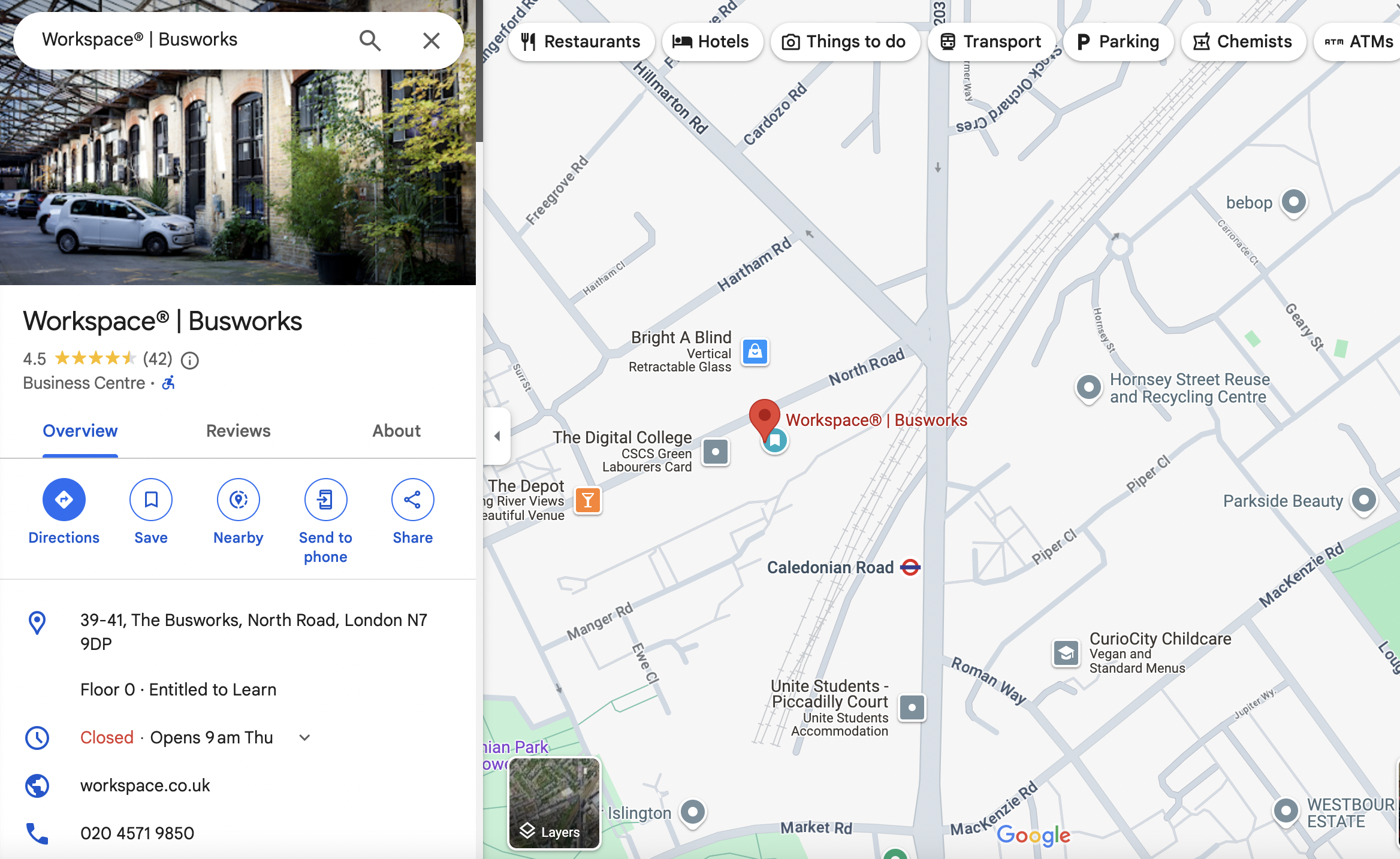This screenshot has height=859, width=1400.
Task: Click the search magnifier icon
Action: point(370,41)
